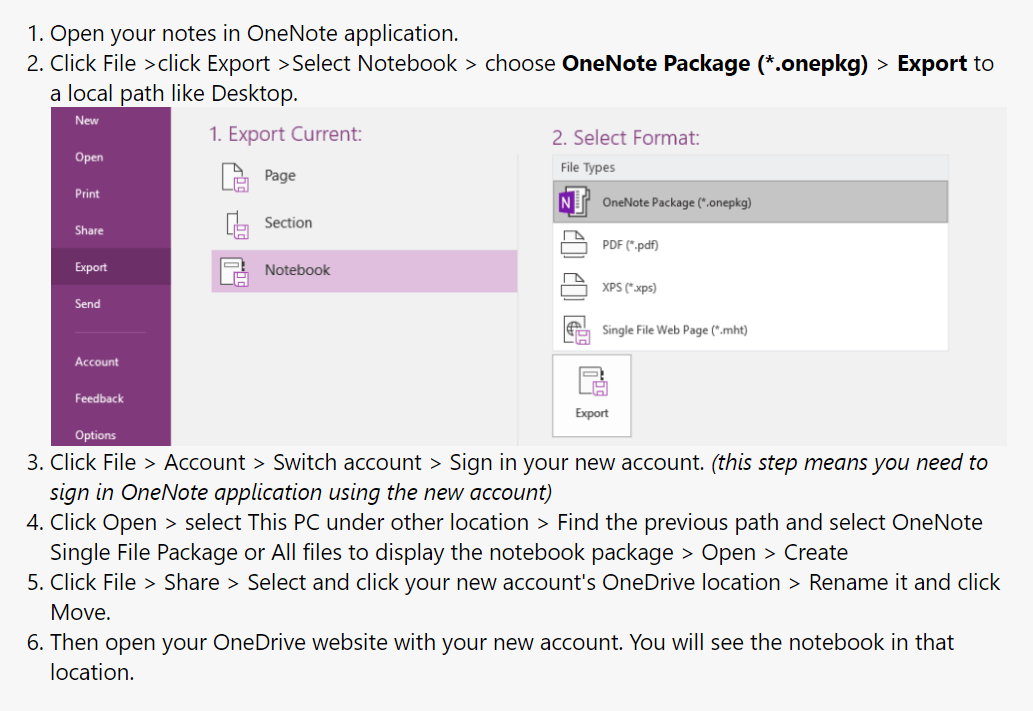This screenshot has height=711, width=1033.
Task: Select the Export sidebar entry
Action: (111, 267)
